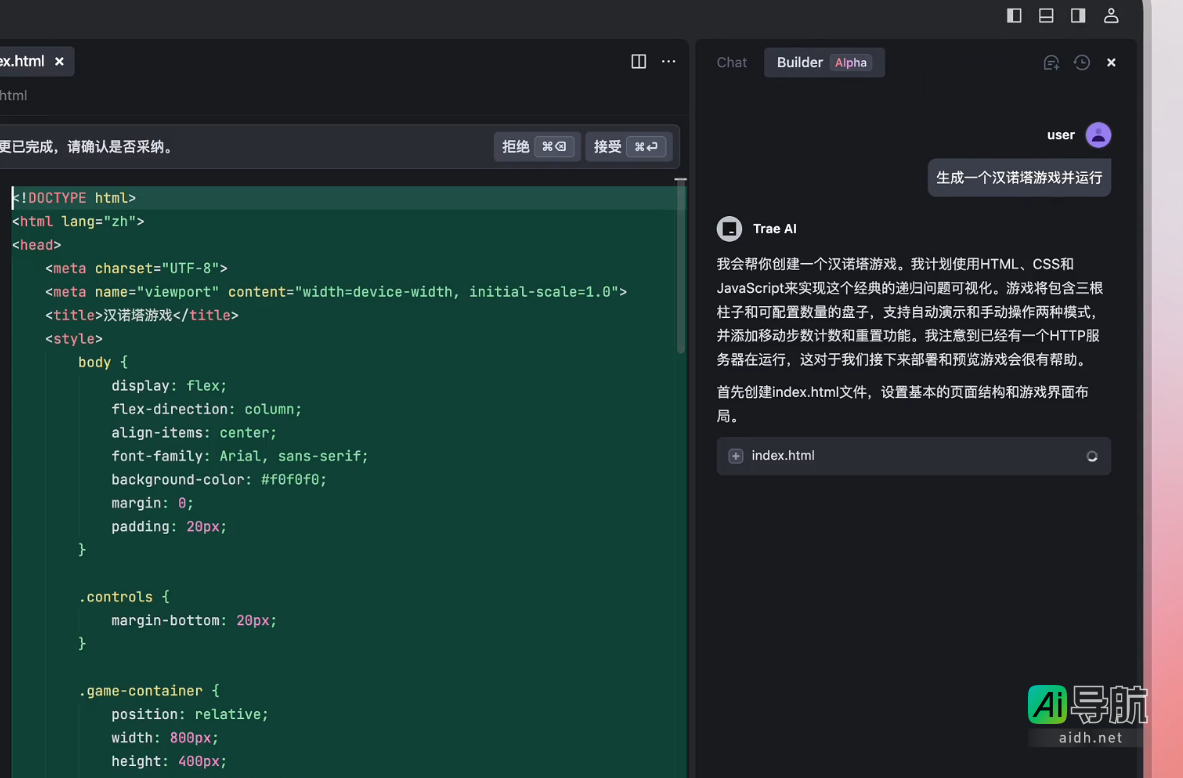Open chat history clock icon

[1082, 63]
